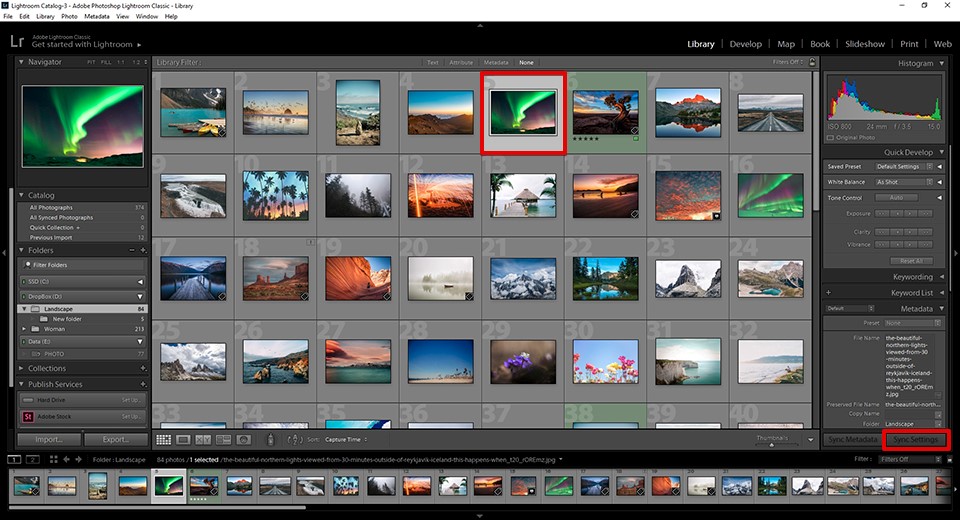Click the toolbar content dropdown triangle at toolbar end
Viewport: 960px width, 520px height.
click(811, 440)
